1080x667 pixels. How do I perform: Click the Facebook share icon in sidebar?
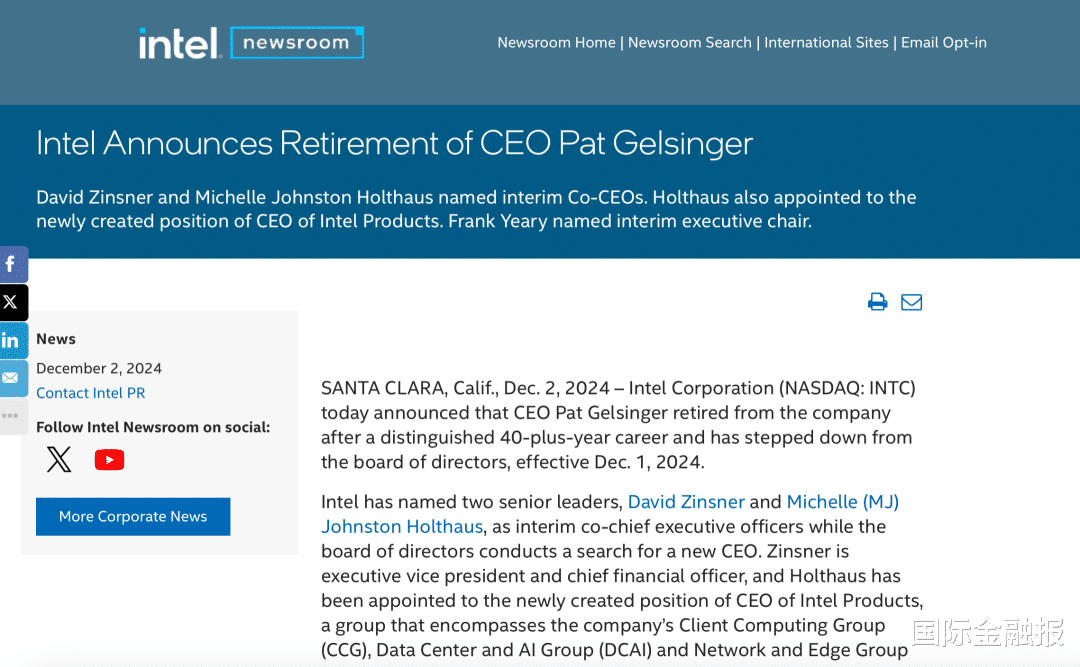tap(12, 265)
